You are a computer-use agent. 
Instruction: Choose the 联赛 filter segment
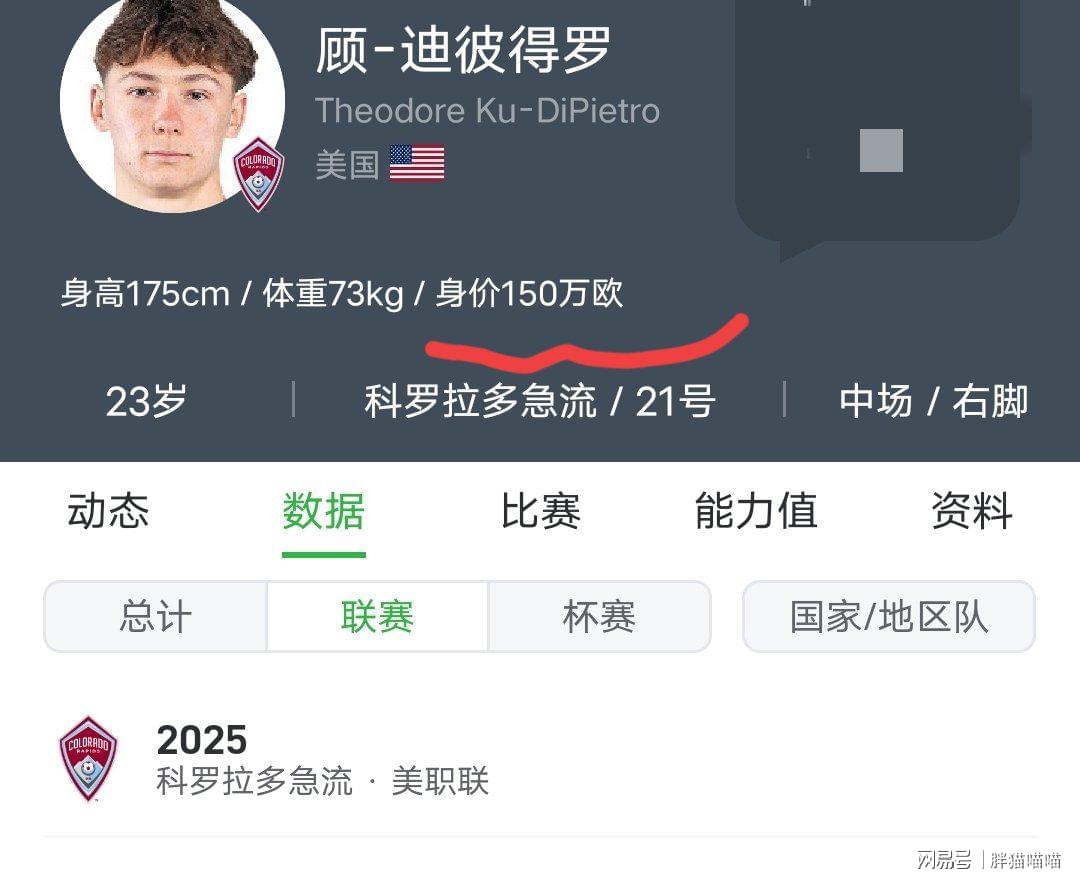377,616
